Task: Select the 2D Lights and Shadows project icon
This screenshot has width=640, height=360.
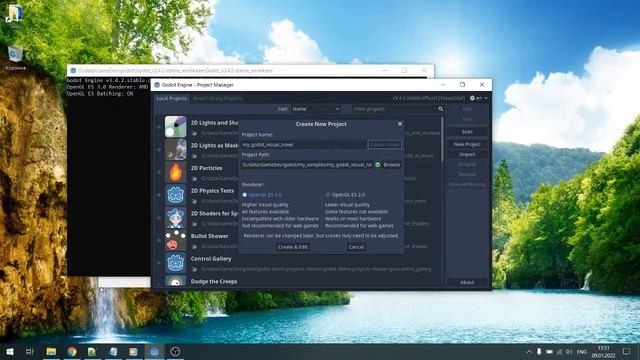Action: coord(176,127)
